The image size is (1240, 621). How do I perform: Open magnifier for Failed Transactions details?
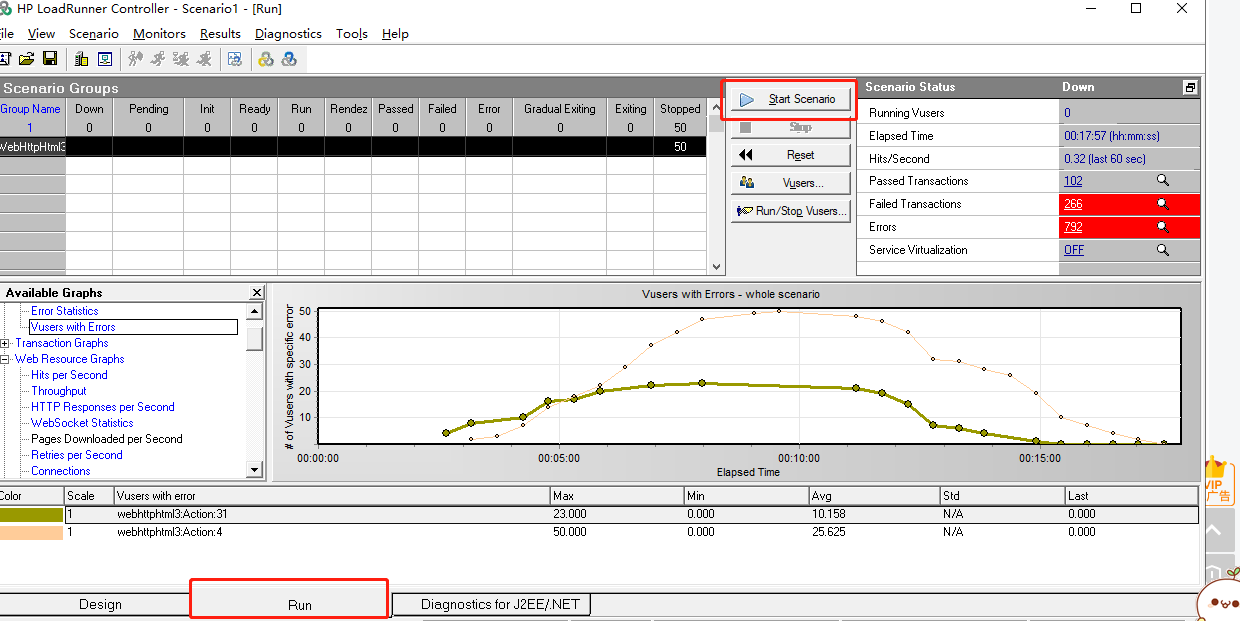click(1163, 204)
